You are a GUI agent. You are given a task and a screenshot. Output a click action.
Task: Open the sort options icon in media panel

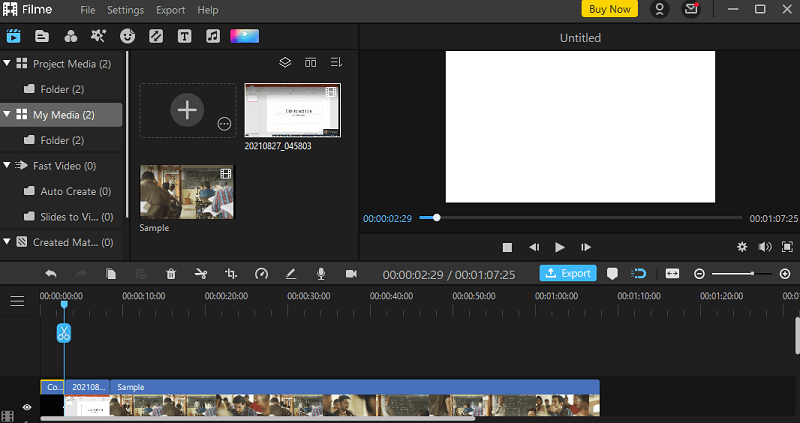coord(336,62)
